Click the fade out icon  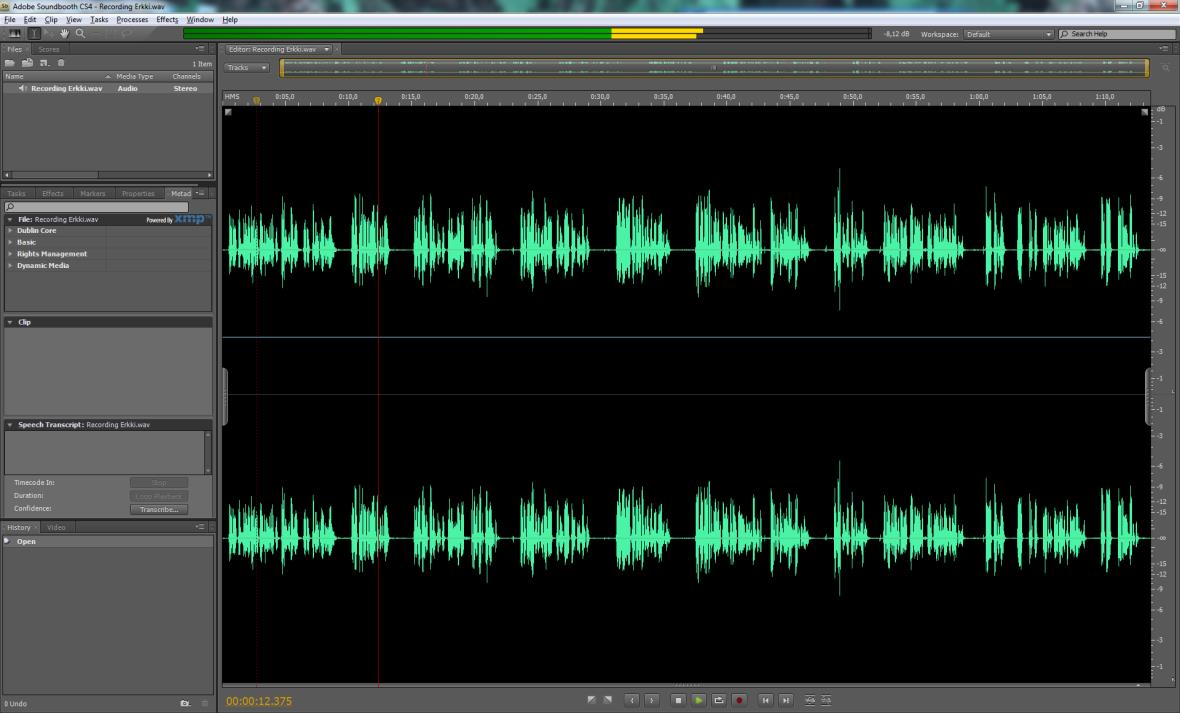(607, 700)
